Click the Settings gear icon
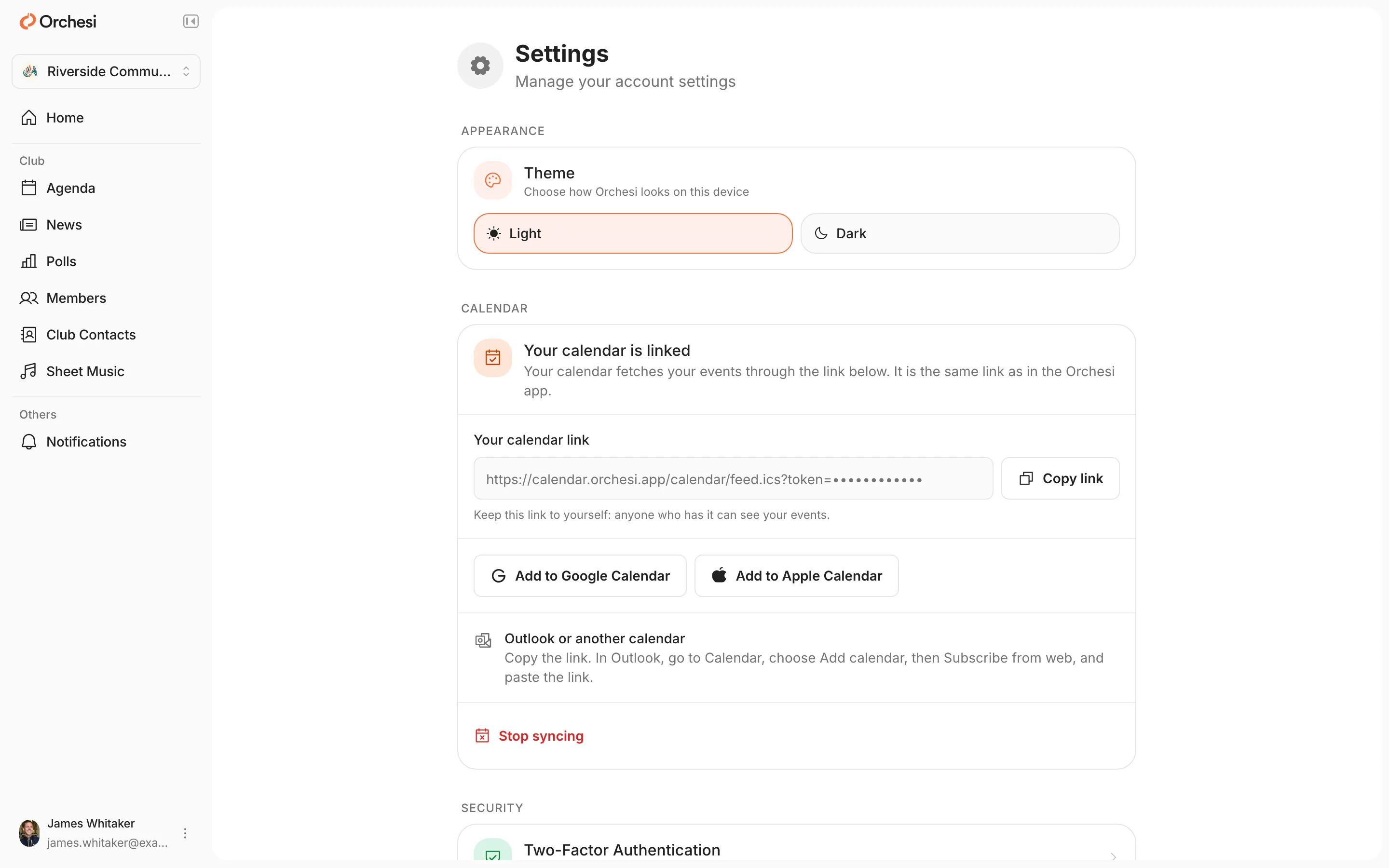Screen dimensions: 1389x868 tap(480, 66)
